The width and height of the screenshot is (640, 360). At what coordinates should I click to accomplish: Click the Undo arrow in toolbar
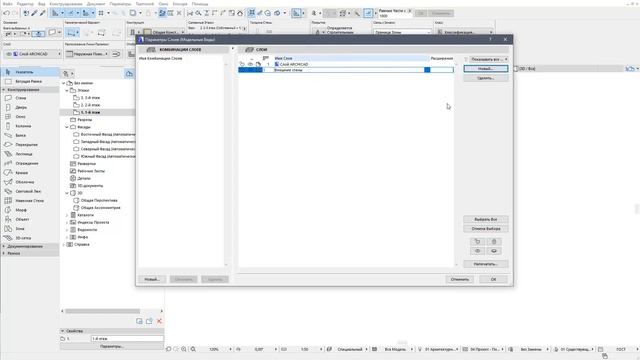point(7,13)
